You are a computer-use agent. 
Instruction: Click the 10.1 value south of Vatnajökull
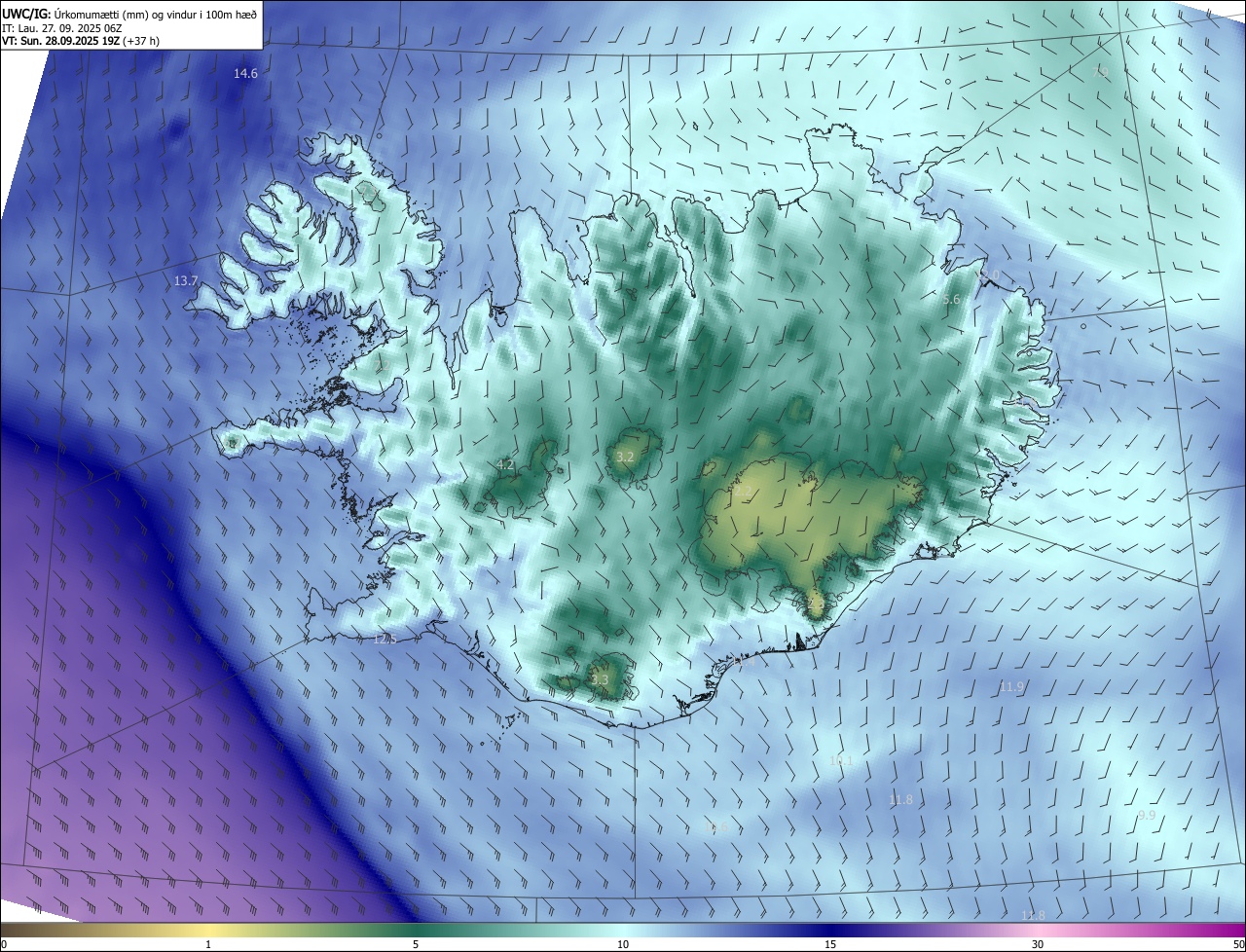point(841,760)
